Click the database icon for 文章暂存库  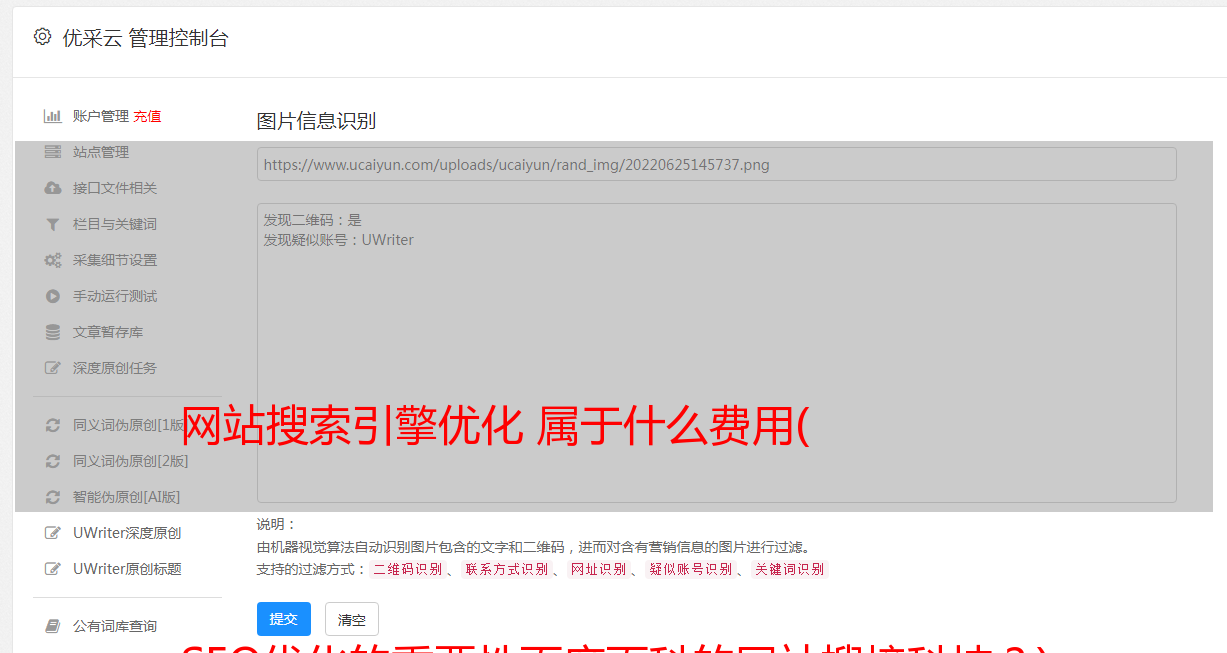53,332
